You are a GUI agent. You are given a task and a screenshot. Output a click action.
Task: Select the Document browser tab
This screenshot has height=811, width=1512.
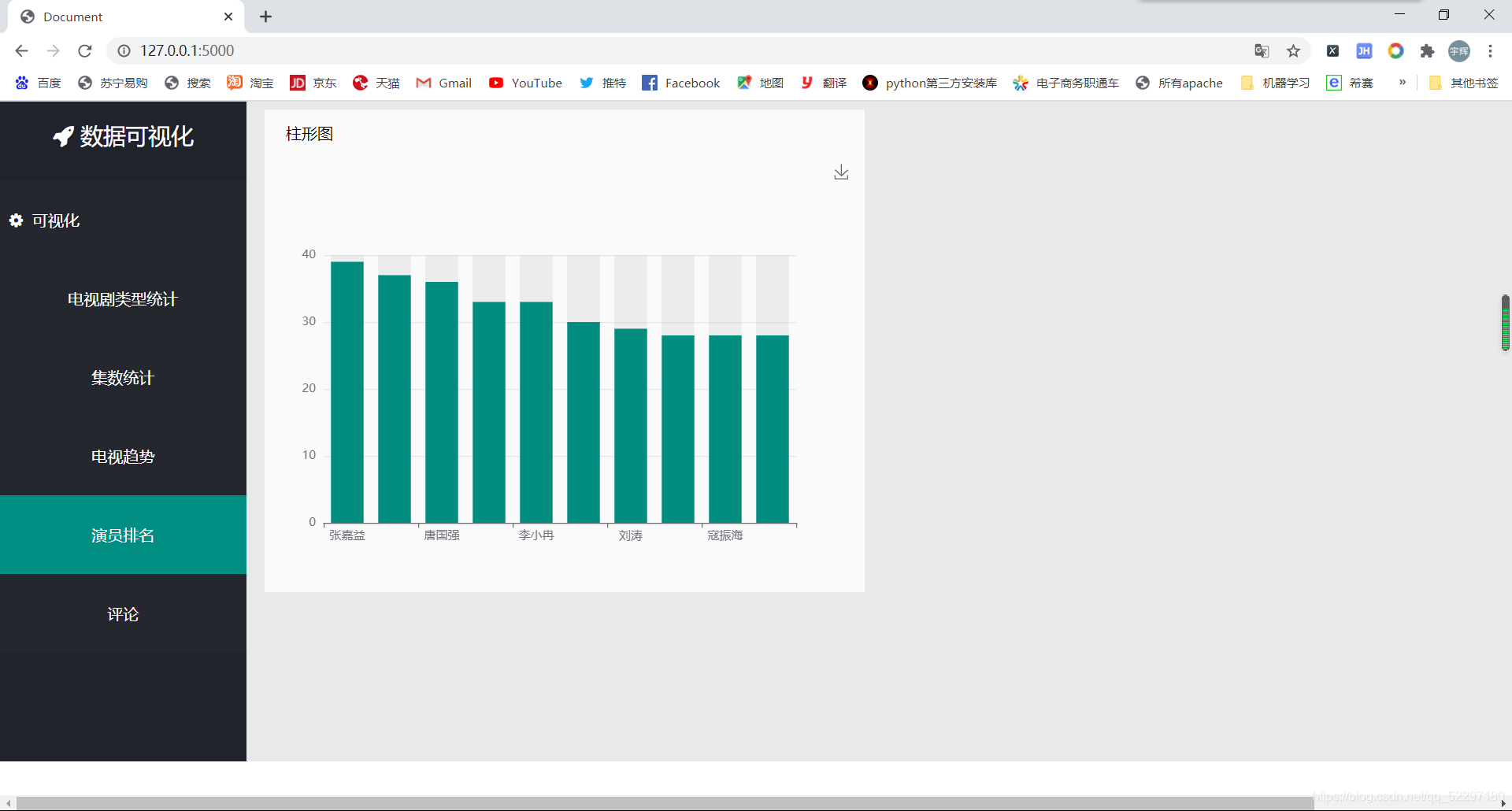[x=126, y=17]
